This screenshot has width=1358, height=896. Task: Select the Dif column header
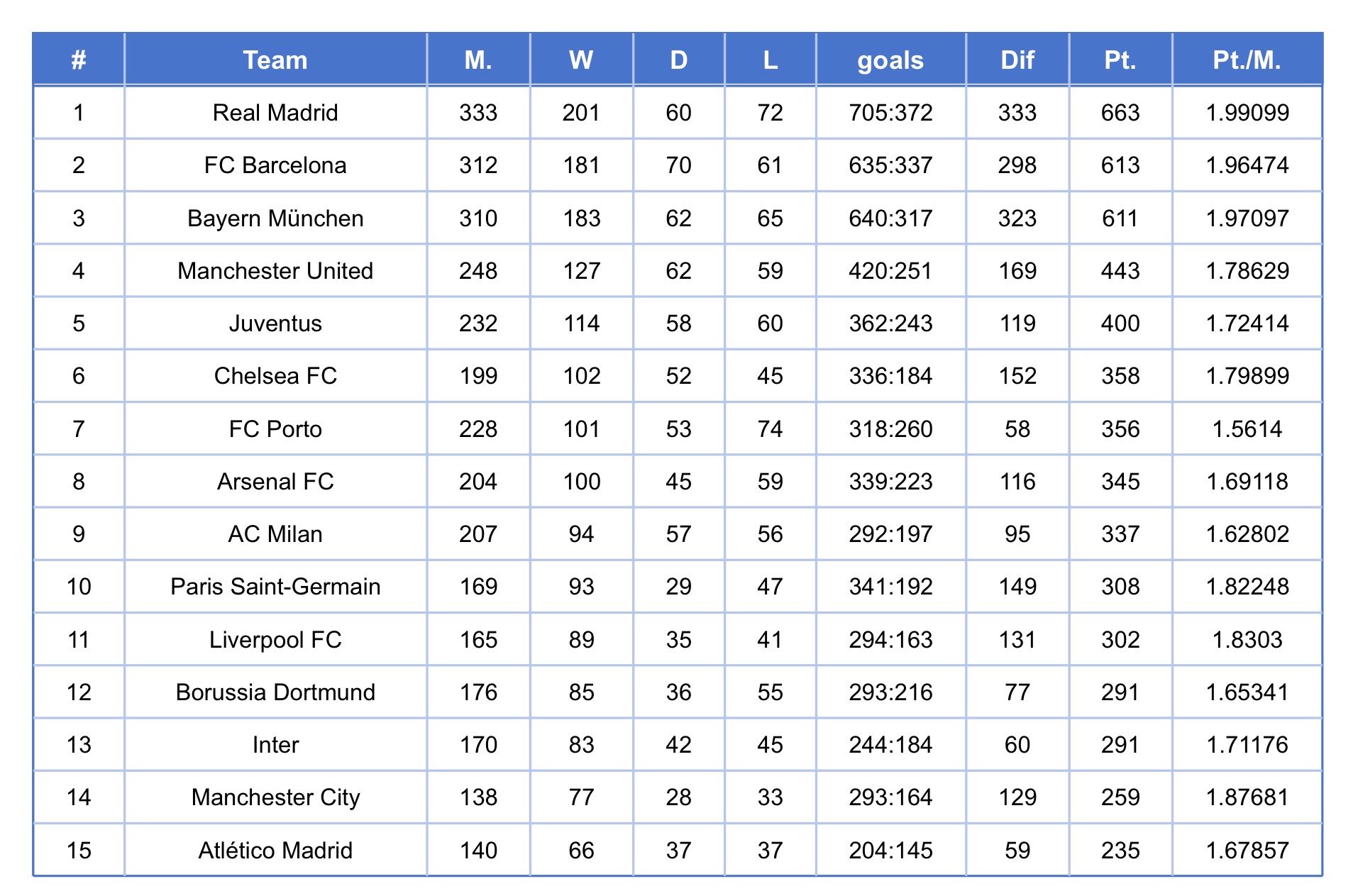pos(1017,60)
